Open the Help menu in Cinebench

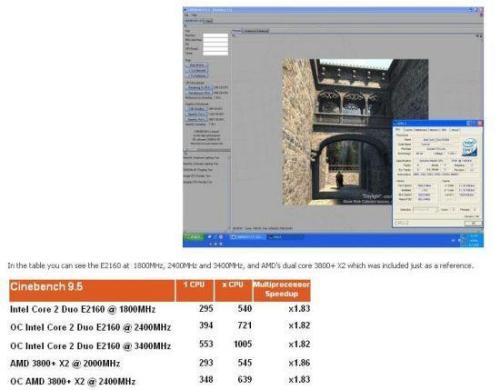(x=194, y=15)
